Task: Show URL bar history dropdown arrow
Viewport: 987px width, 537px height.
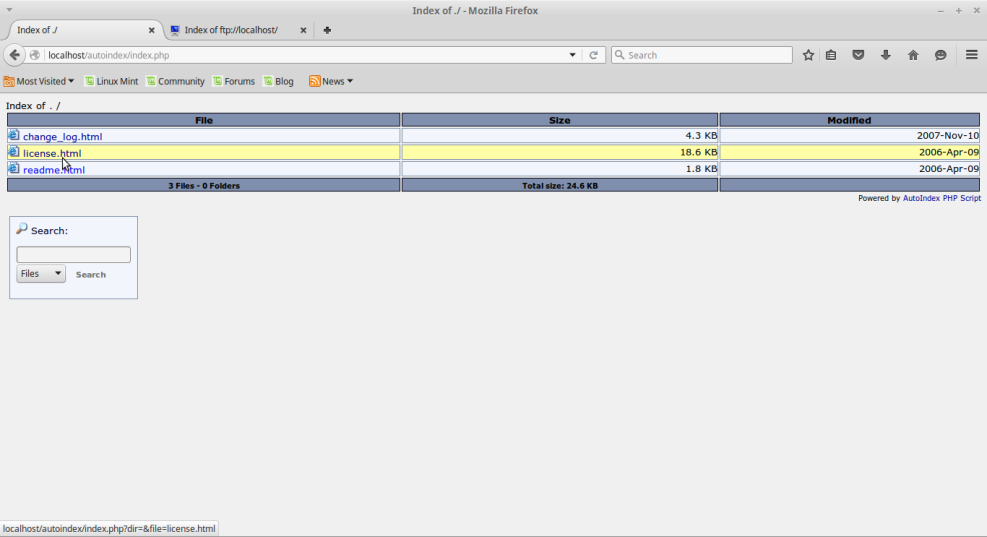Action: pyautogui.click(x=573, y=55)
